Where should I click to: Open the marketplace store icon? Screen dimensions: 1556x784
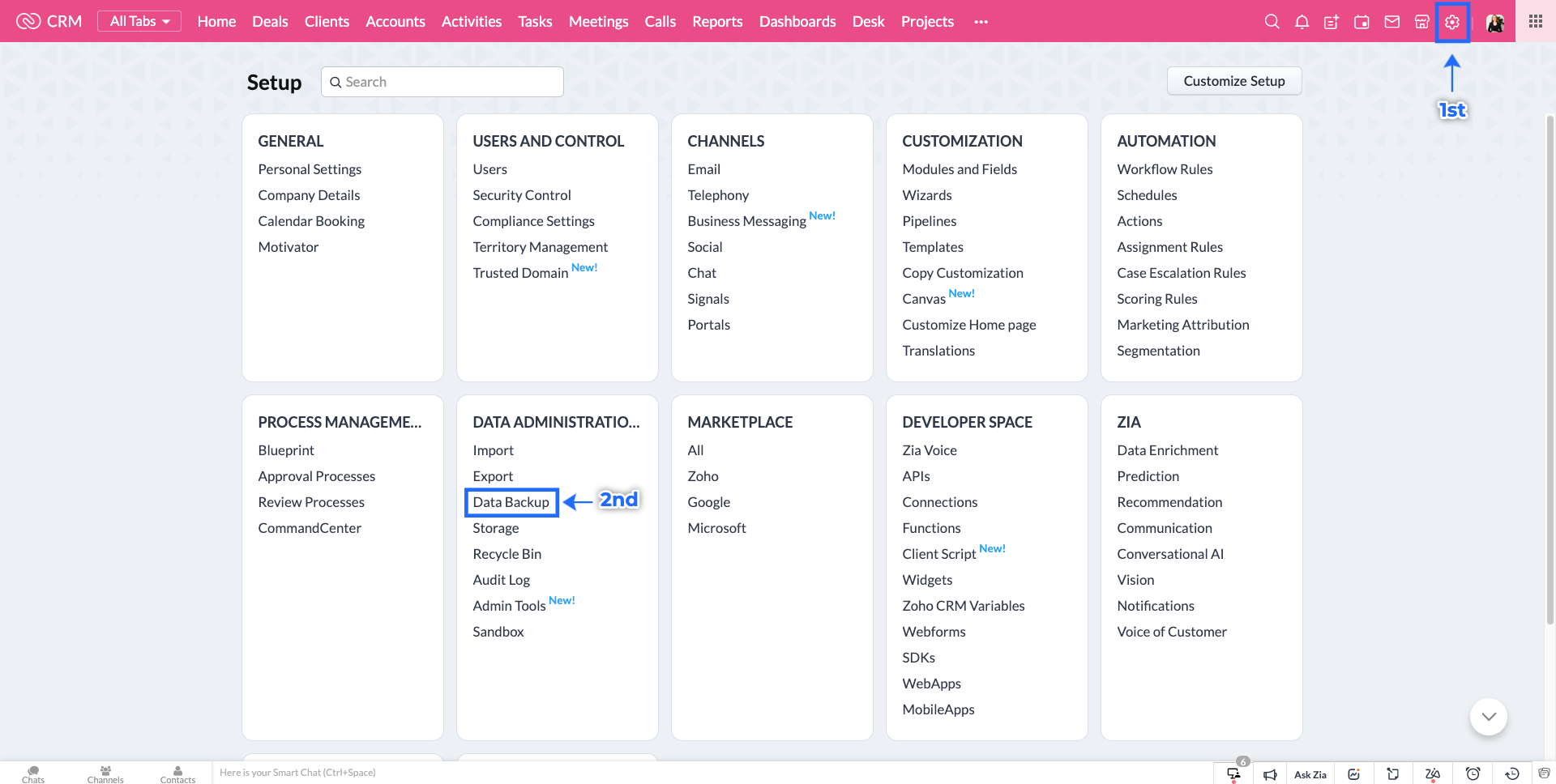tap(1421, 22)
